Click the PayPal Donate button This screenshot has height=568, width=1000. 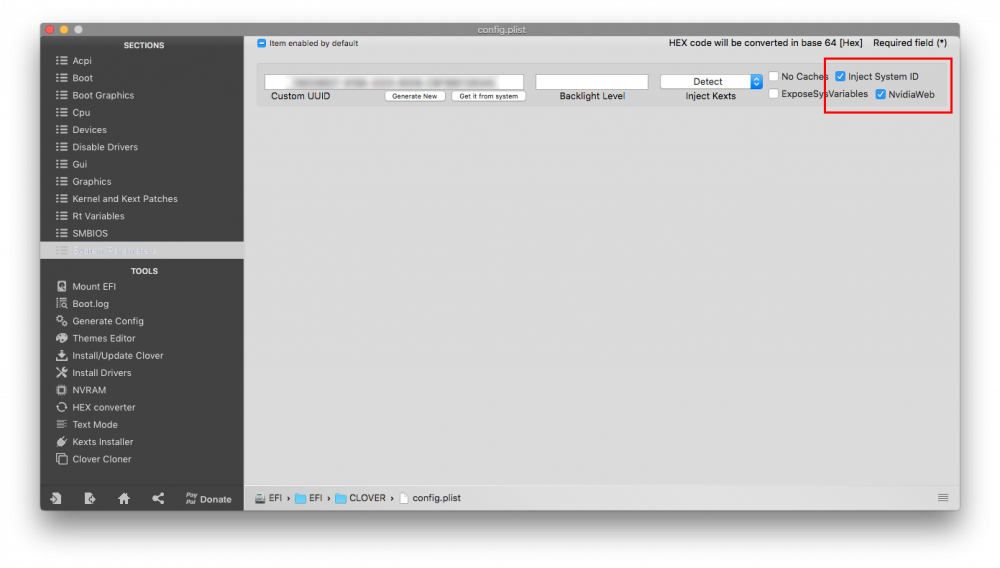(209, 499)
